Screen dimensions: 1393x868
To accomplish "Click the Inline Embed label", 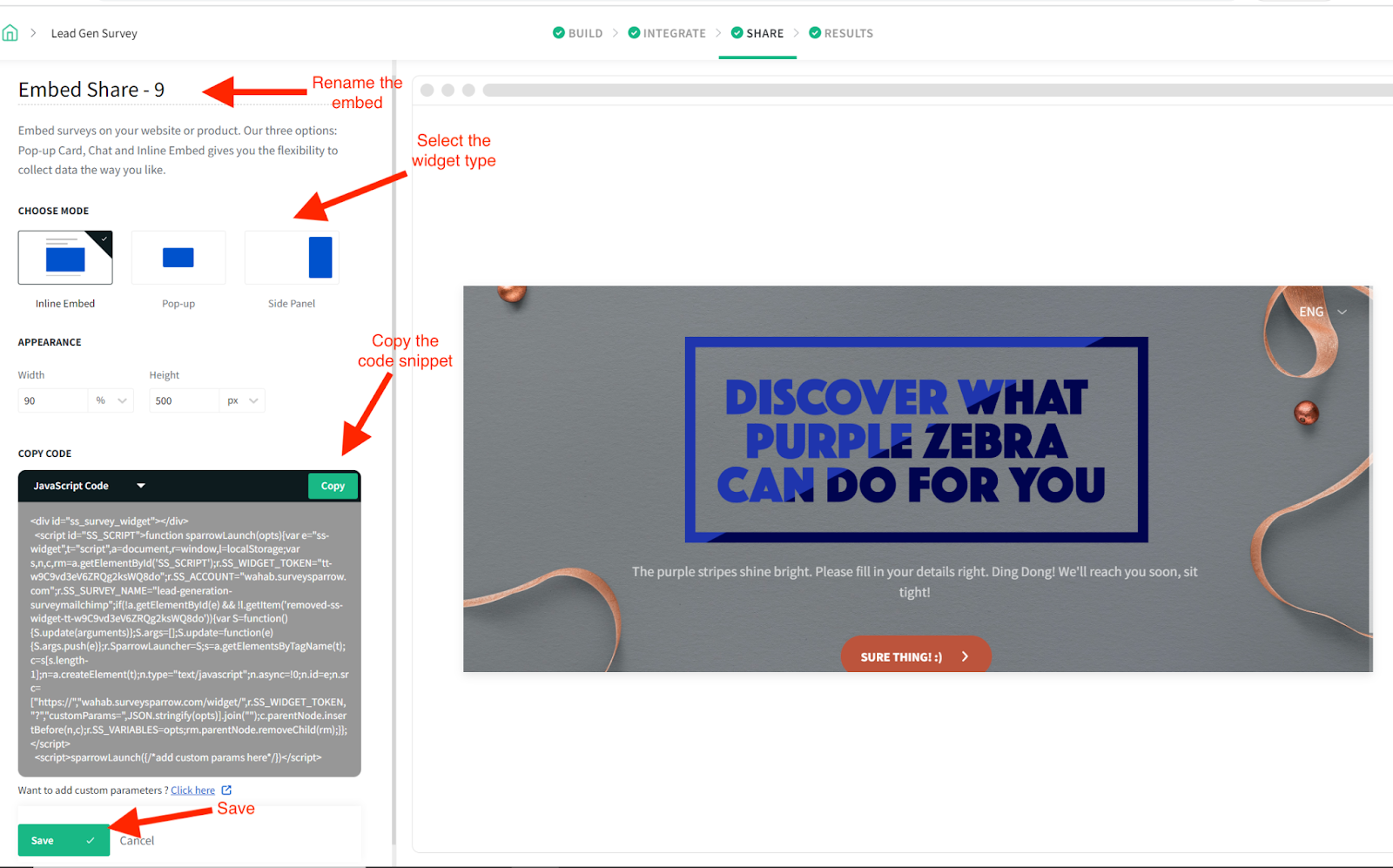I will pyautogui.click(x=65, y=304).
